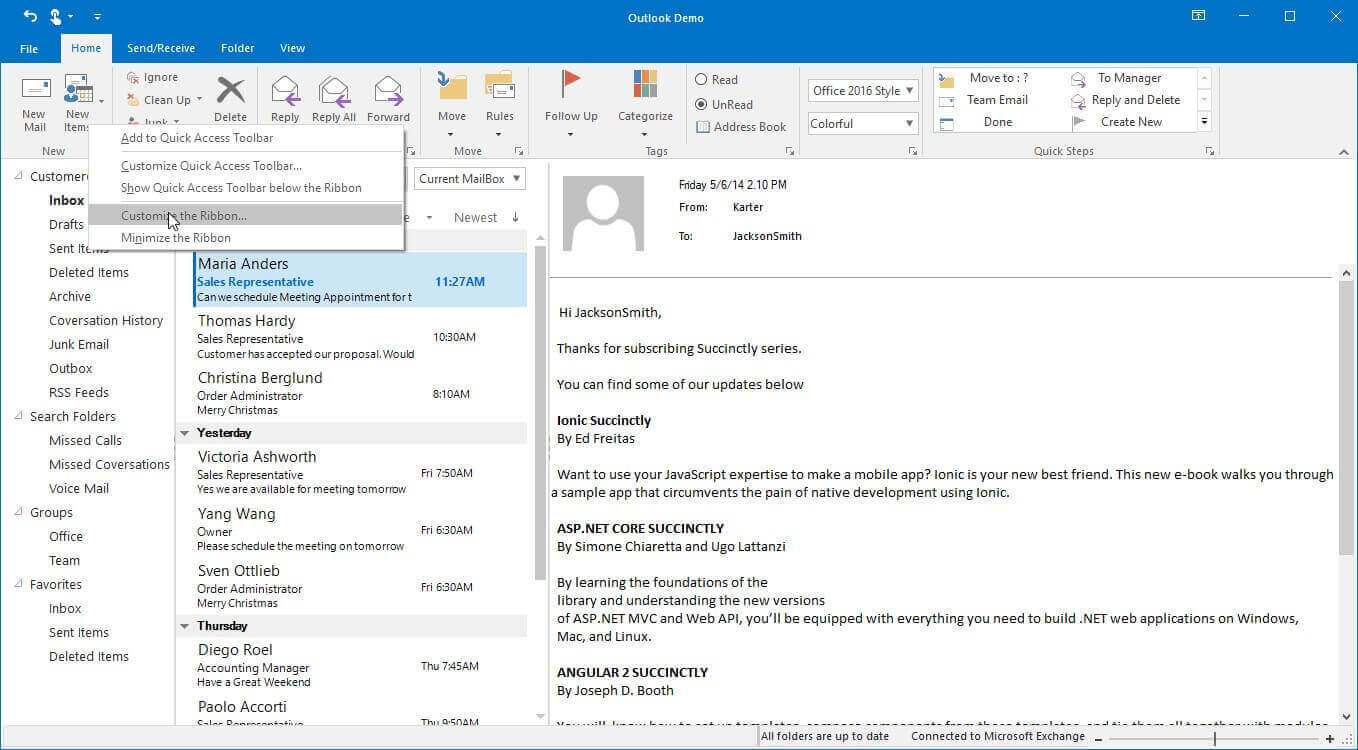Toggle the Address Book checkbox
The image size is (1358, 750).
[702, 127]
